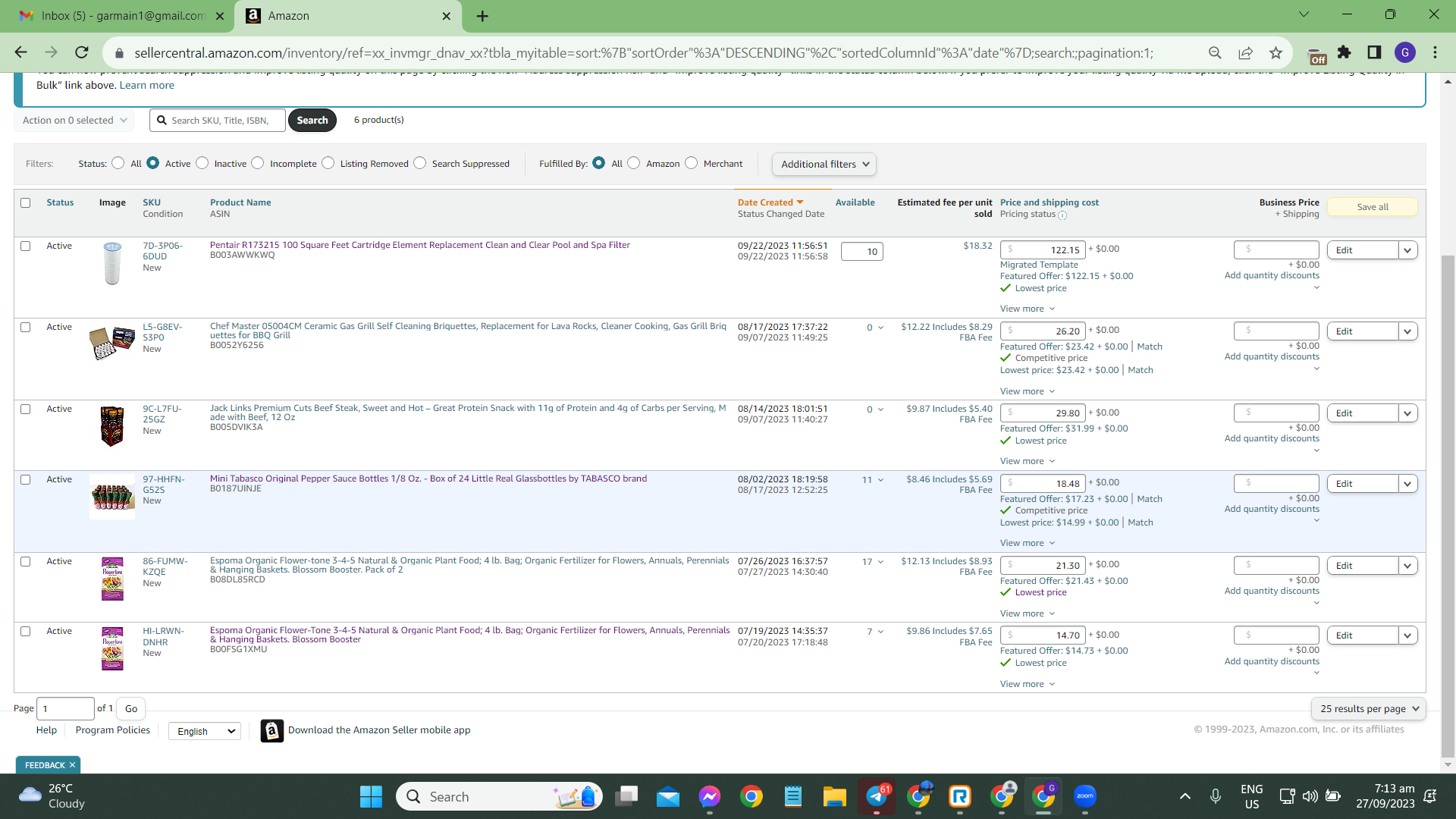Check the Chef Master briquettes row

26,328
